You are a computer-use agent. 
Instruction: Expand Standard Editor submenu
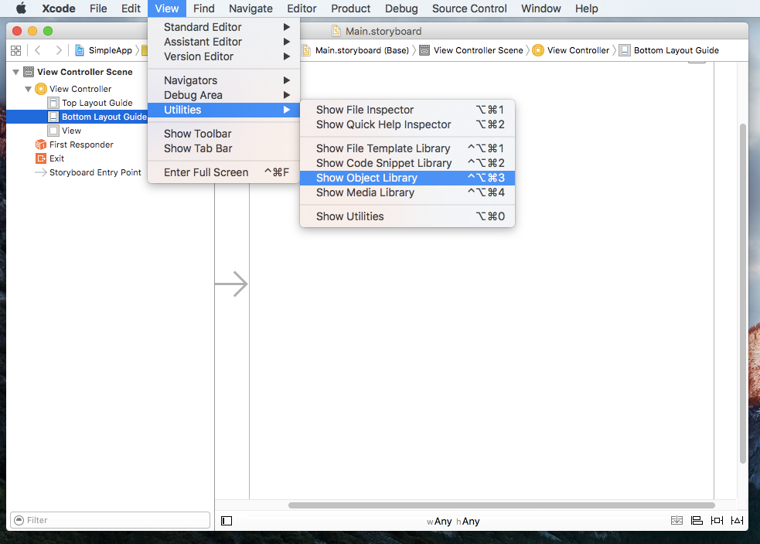(x=224, y=27)
